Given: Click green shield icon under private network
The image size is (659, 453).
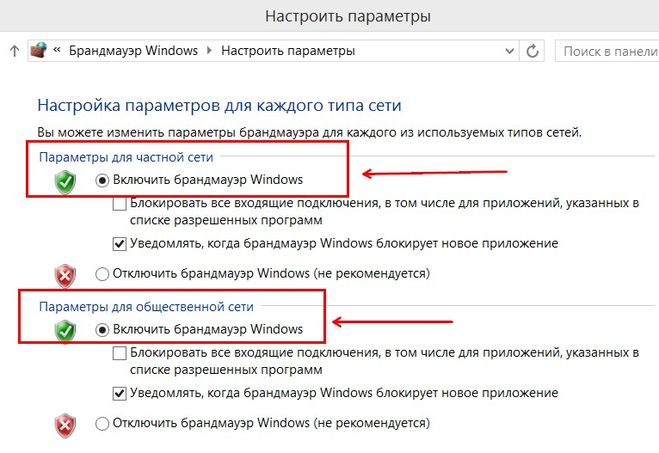Looking at the screenshot, I should [65, 182].
